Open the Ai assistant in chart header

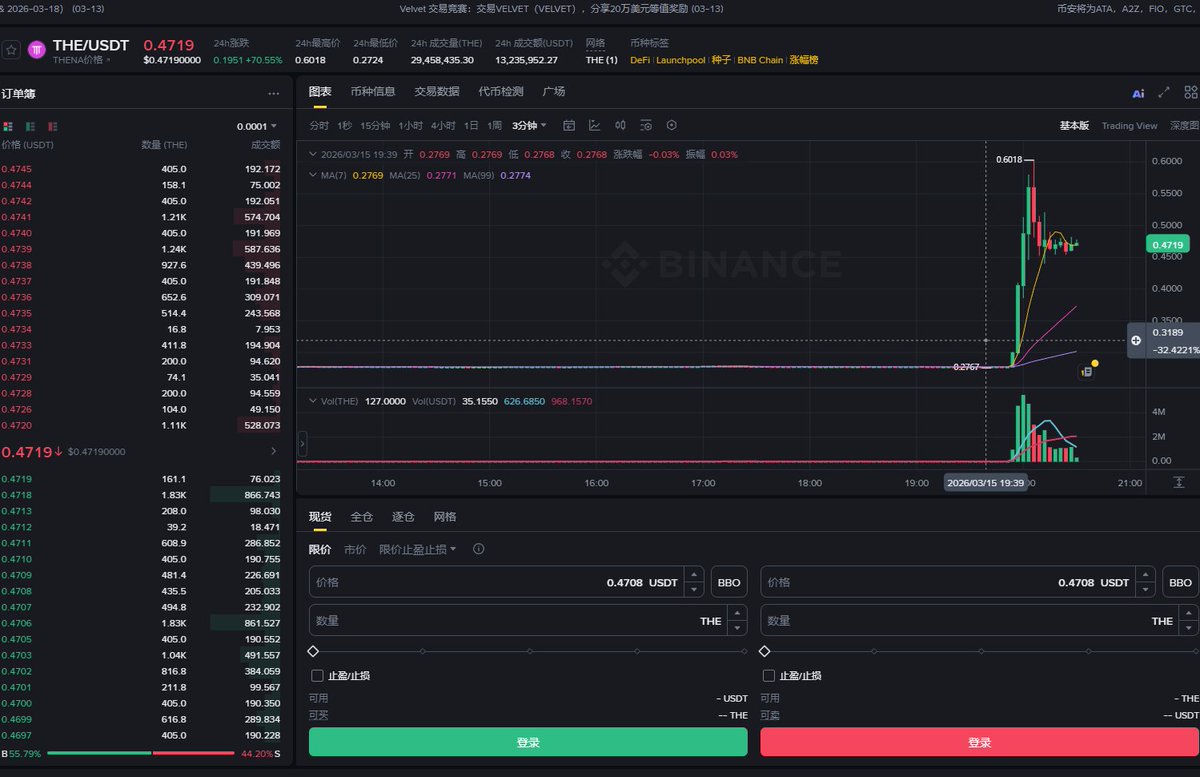click(x=1138, y=93)
